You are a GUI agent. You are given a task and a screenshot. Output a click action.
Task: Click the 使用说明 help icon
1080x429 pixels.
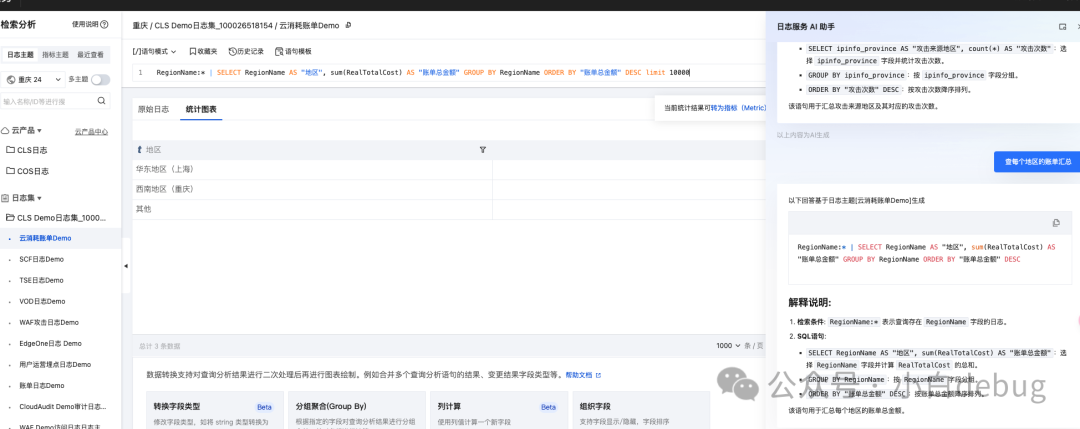(x=104, y=24)
